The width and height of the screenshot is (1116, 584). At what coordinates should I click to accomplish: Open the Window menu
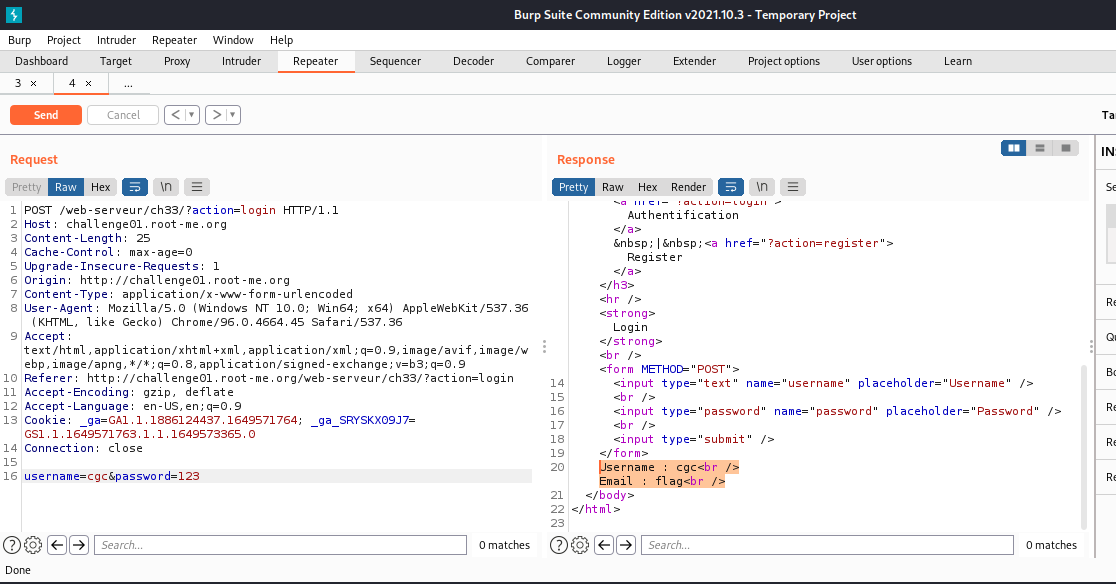coord(233,40)
